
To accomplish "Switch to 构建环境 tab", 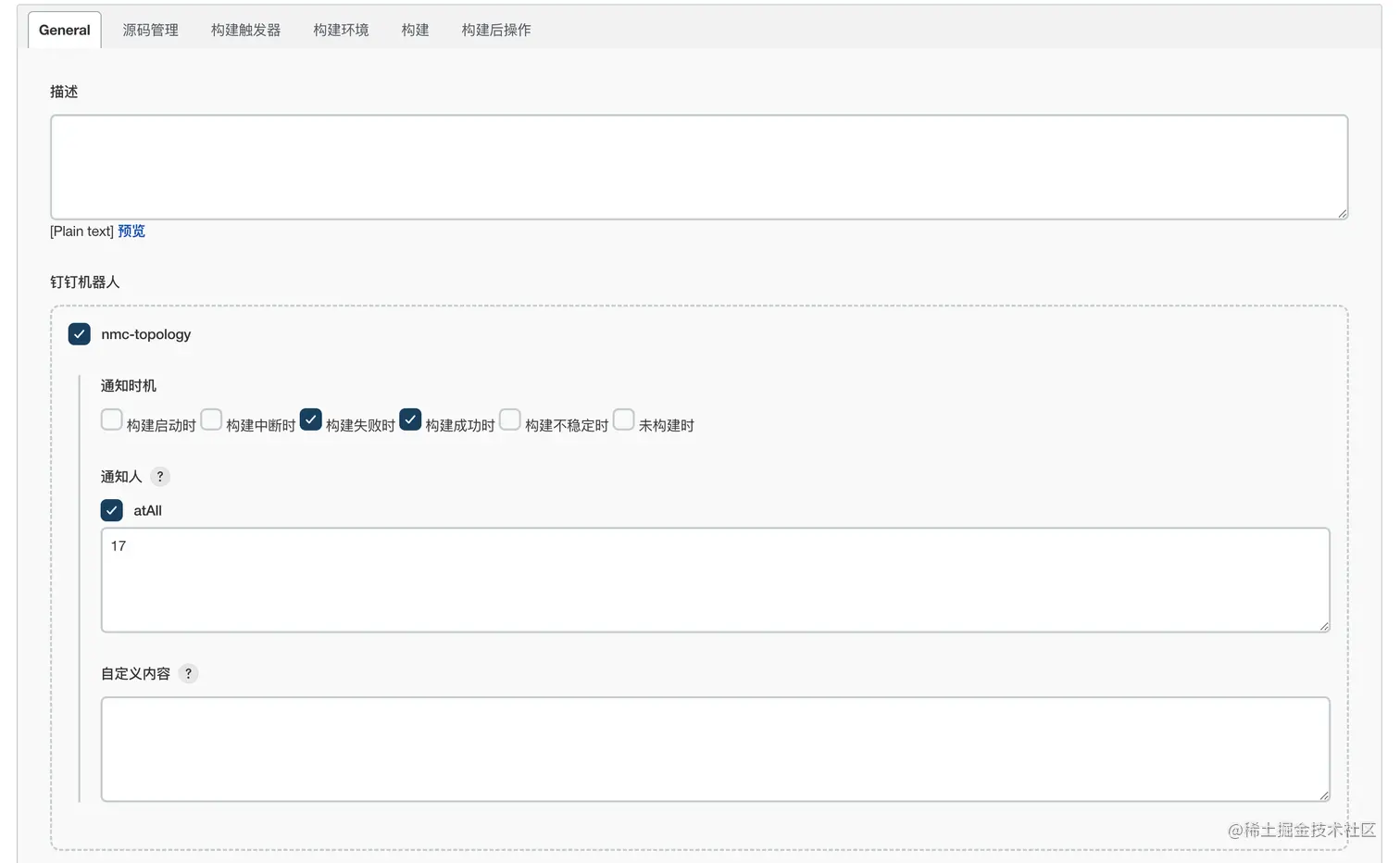I will (x=341, y=30).
